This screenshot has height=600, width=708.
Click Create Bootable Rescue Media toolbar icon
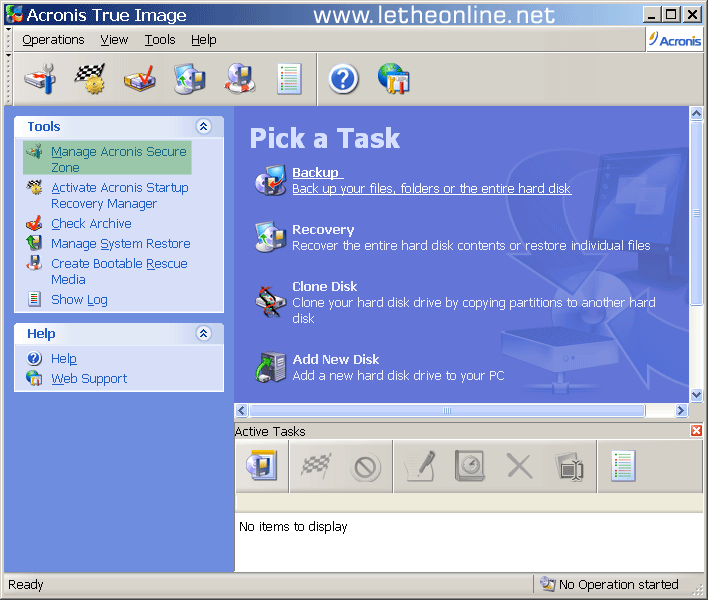point(240,79)
